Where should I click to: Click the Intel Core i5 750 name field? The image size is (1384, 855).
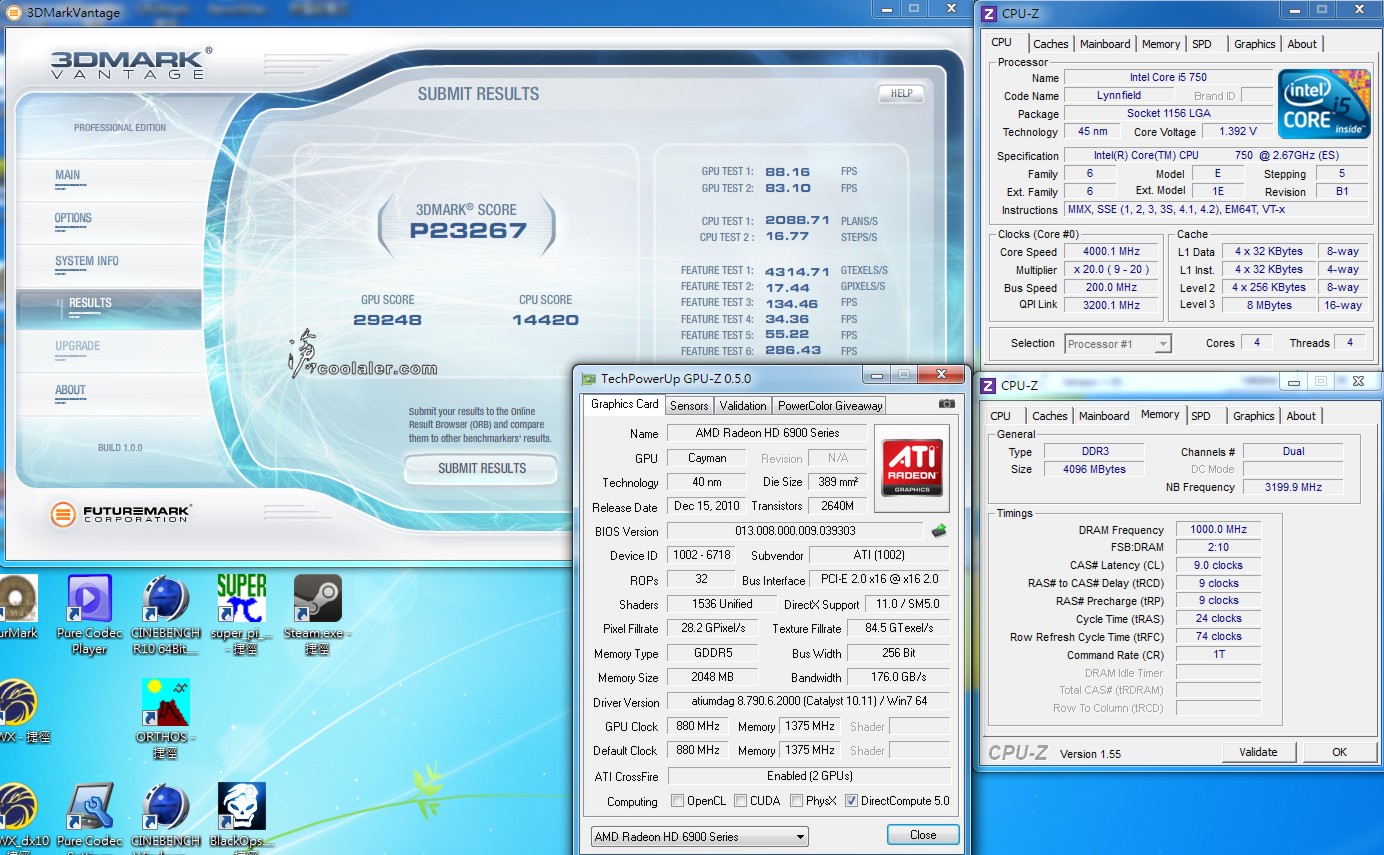point(1168,77)
